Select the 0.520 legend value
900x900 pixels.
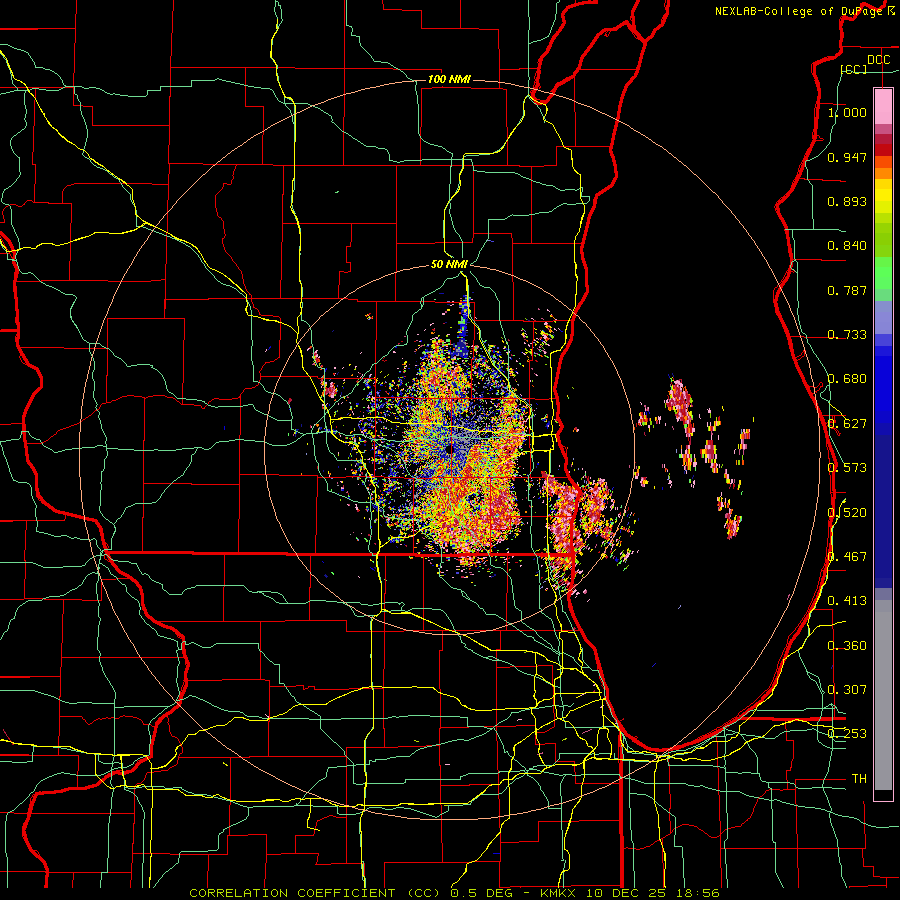pos(847,513)
